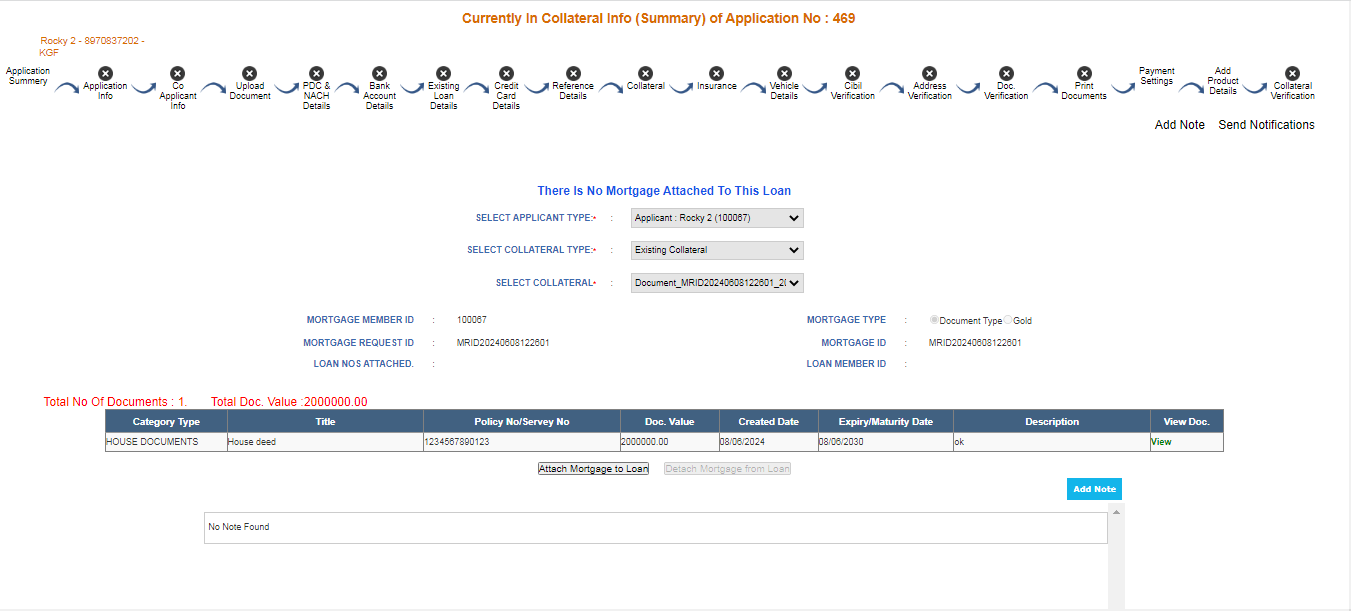This screenshot has width=1351, height=611.
Task: Select the Gold mortgage type radio button
Action: click(x=1008, y=321)
